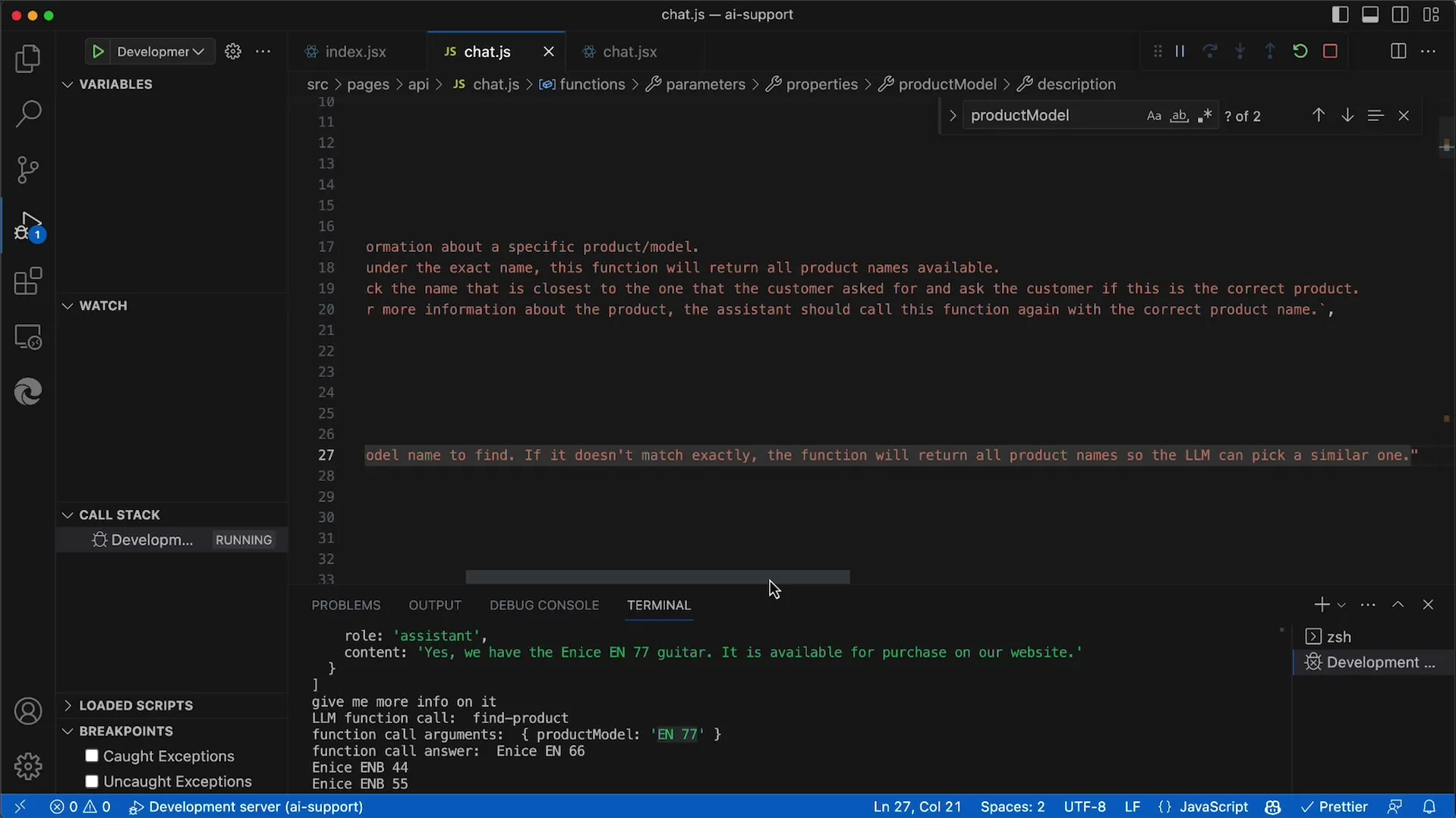
Task: Maximize the panel size chevron
Action: (1398, 605)
